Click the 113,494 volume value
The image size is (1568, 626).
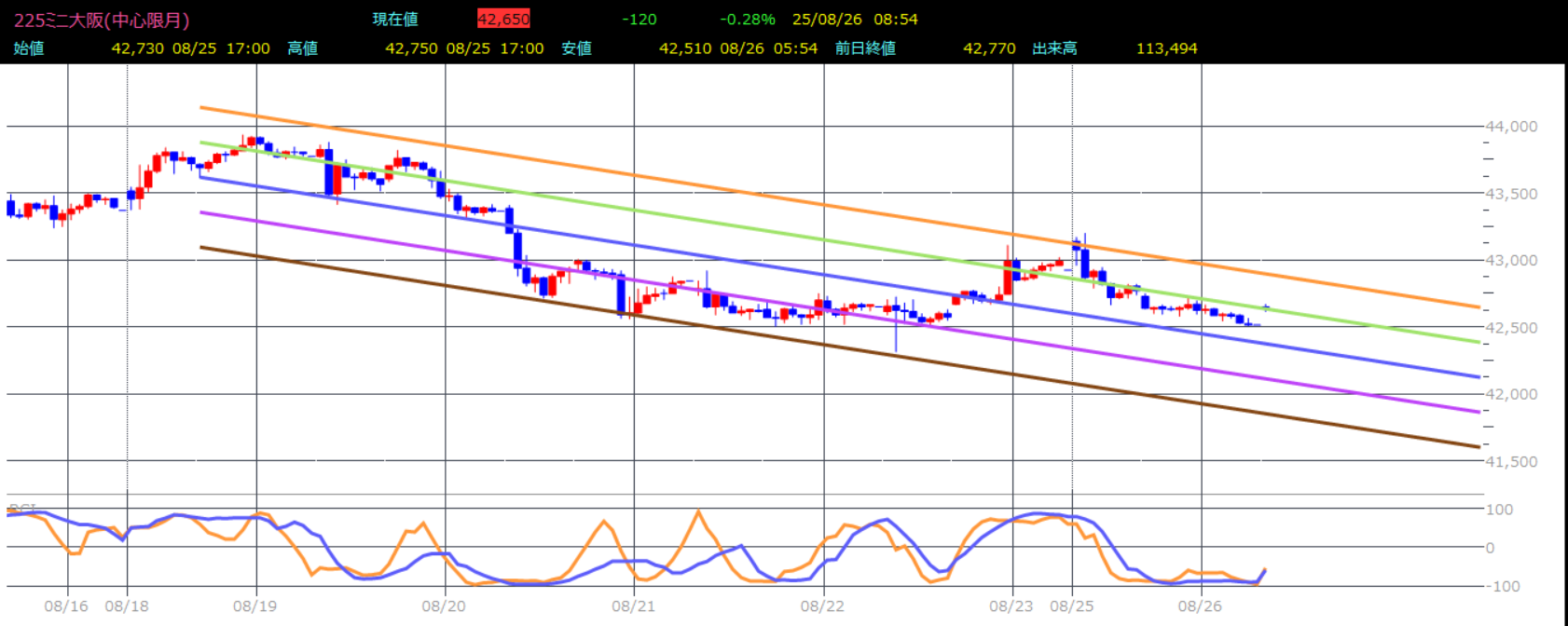1166,48
